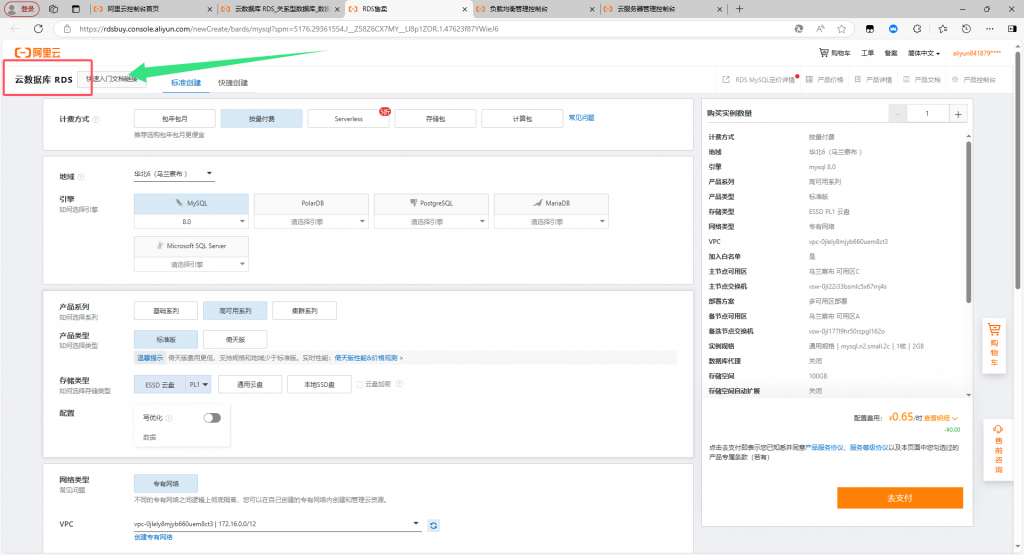The height and width of the screenshot is (555, 1024).
Task: Open the 售前咨询 support widget
Action: (x=996, y=442)
